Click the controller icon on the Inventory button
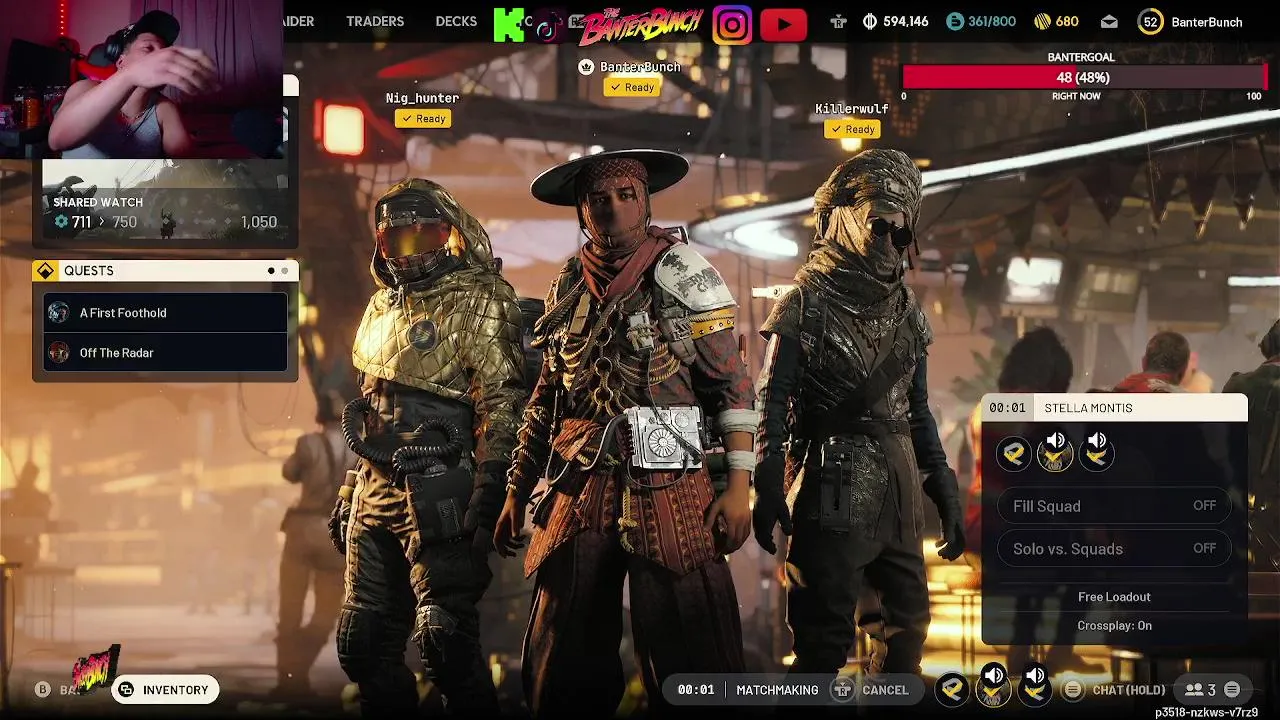 [x=127, y=689]
